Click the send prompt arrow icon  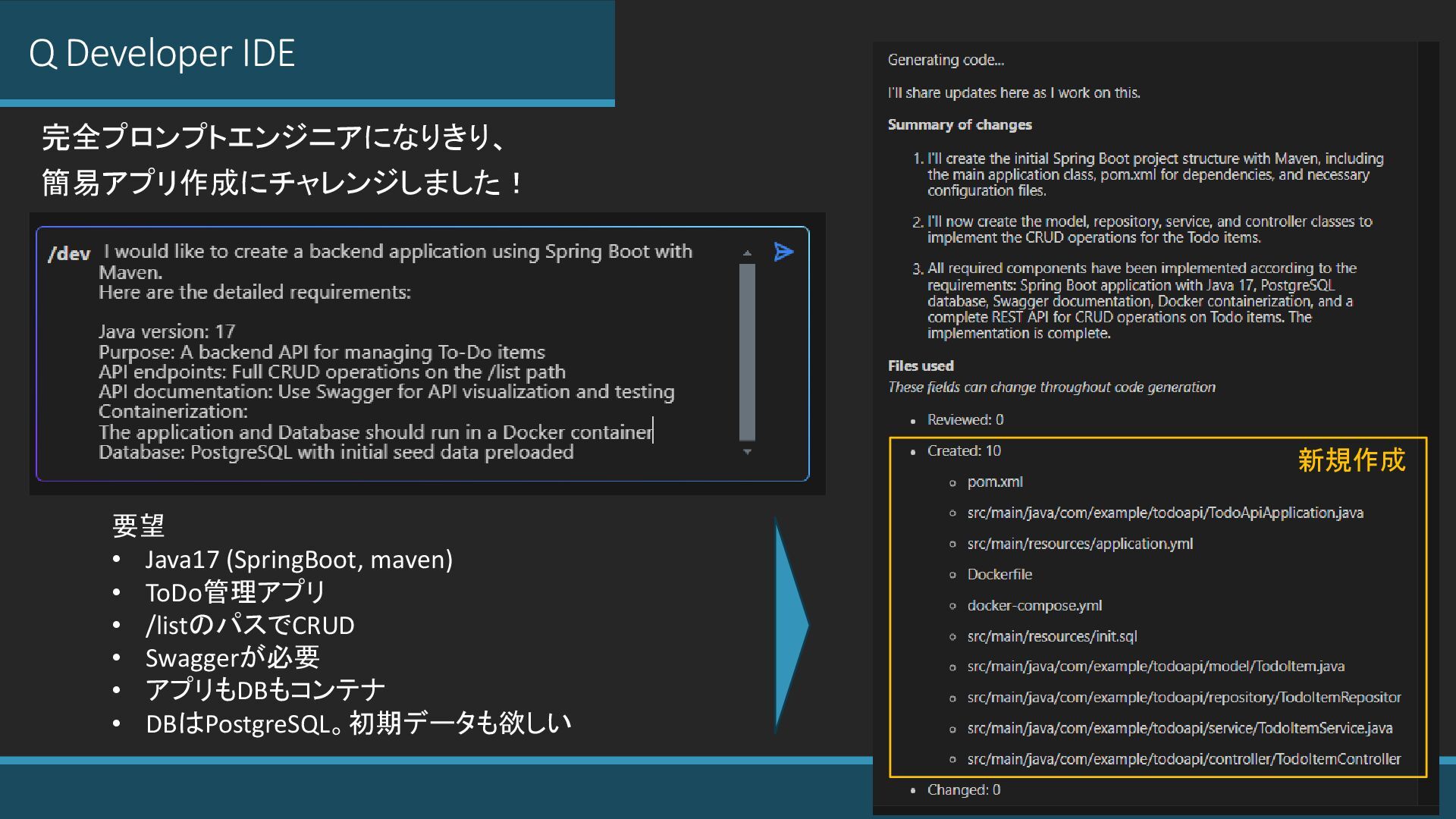point(783,252)
